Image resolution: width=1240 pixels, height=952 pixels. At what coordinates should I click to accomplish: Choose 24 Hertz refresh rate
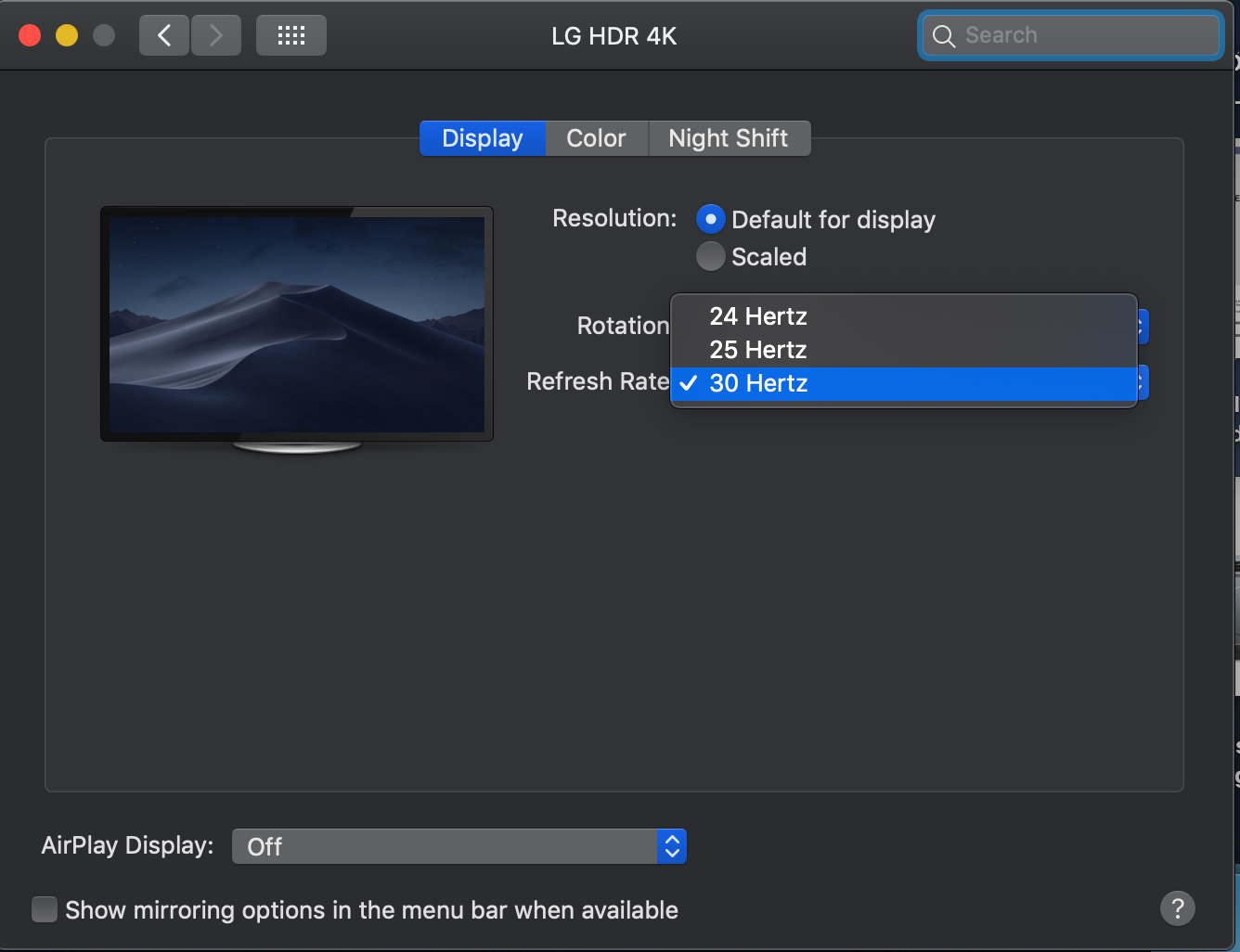[x=904, y=316]
